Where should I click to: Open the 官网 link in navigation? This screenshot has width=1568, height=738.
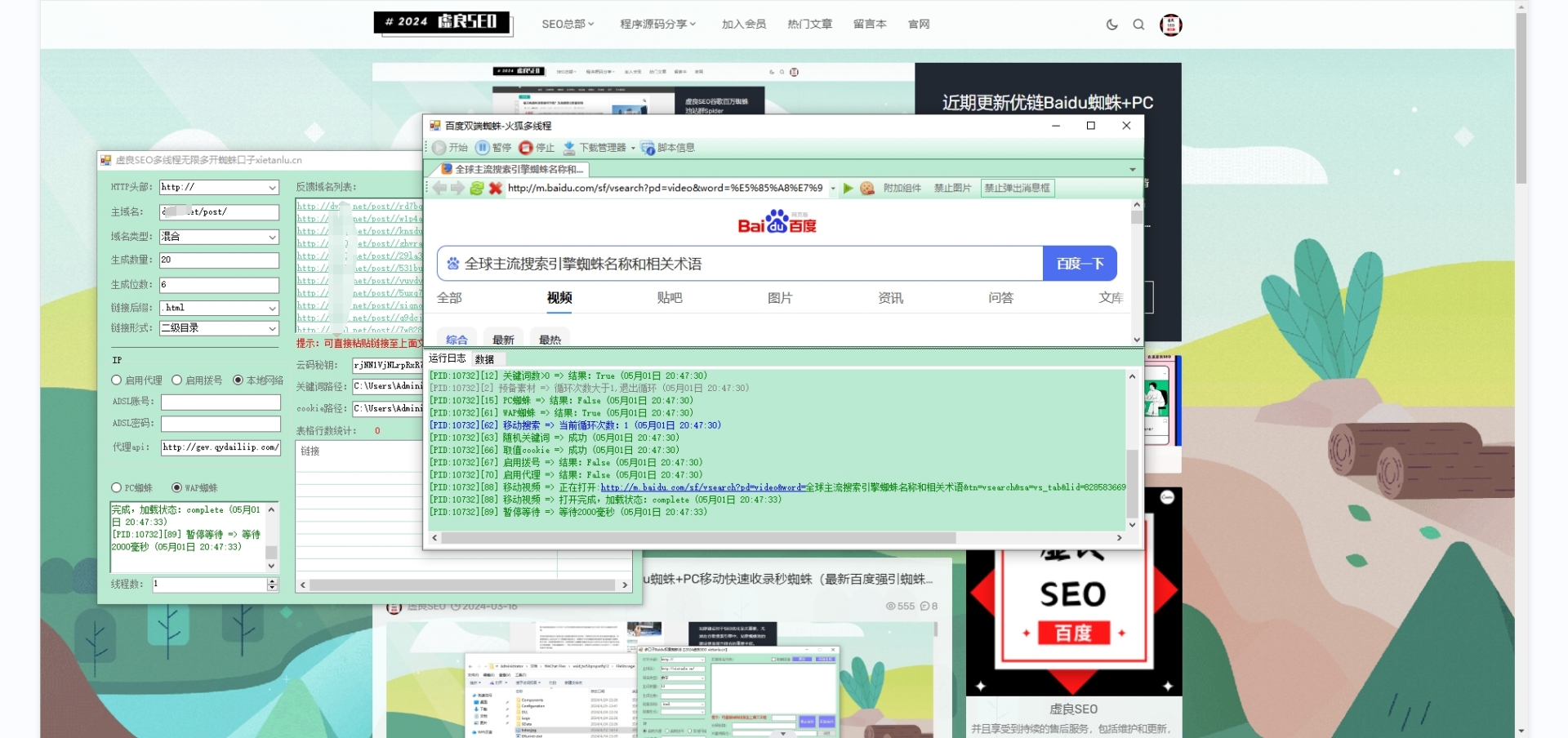click(919, 24)
